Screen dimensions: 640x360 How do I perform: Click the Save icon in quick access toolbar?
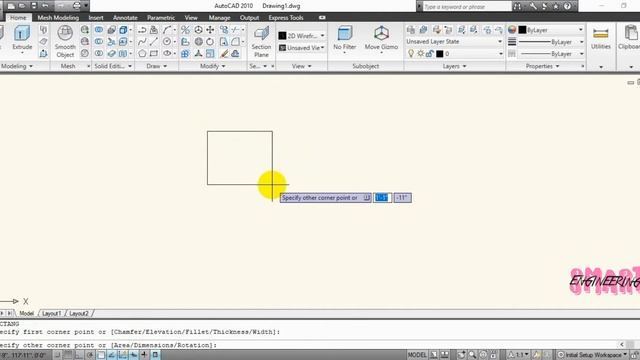coord(34,6)
